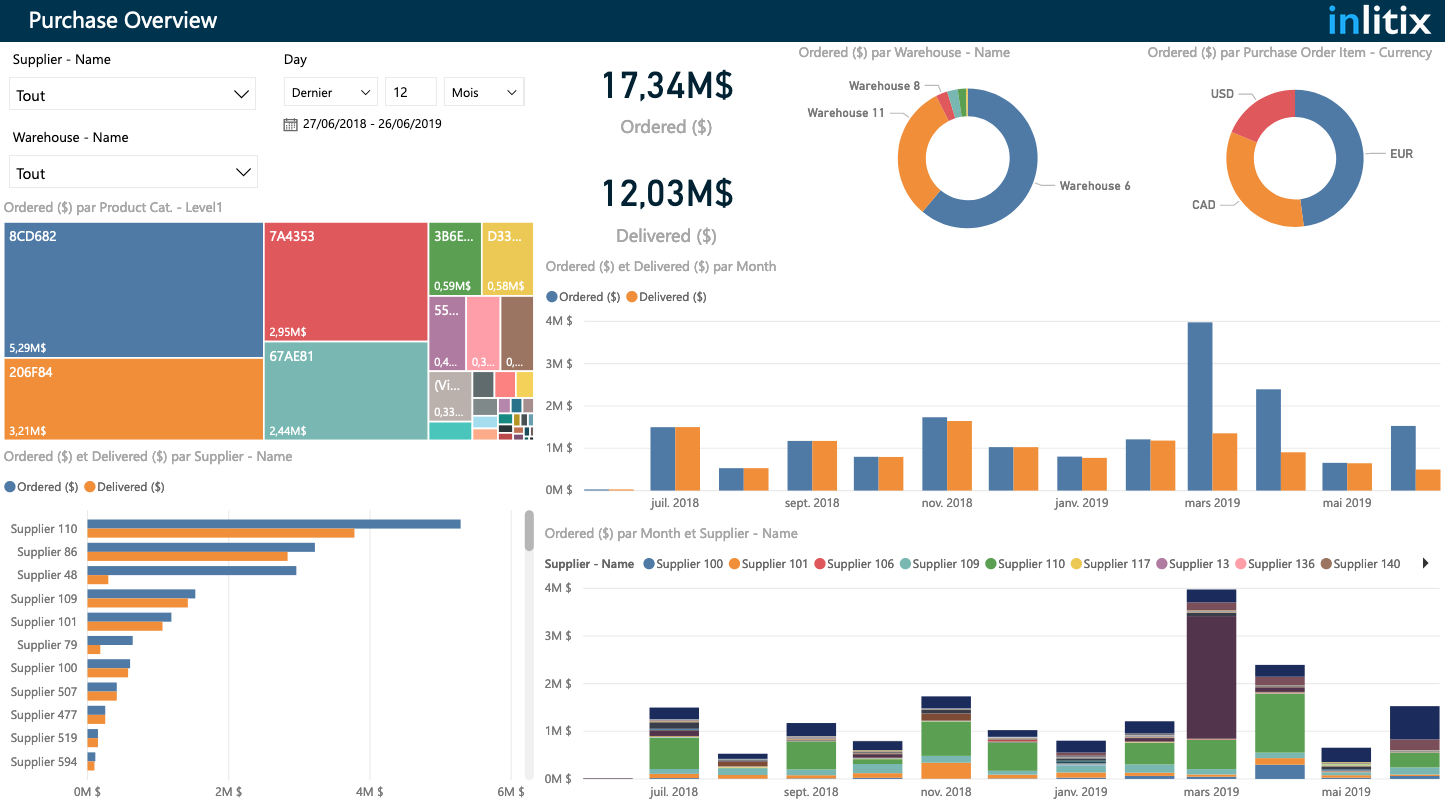The image size is (1445, 810).
Task: Click the Supplier 79 row label
Action: tap(47, 645)
